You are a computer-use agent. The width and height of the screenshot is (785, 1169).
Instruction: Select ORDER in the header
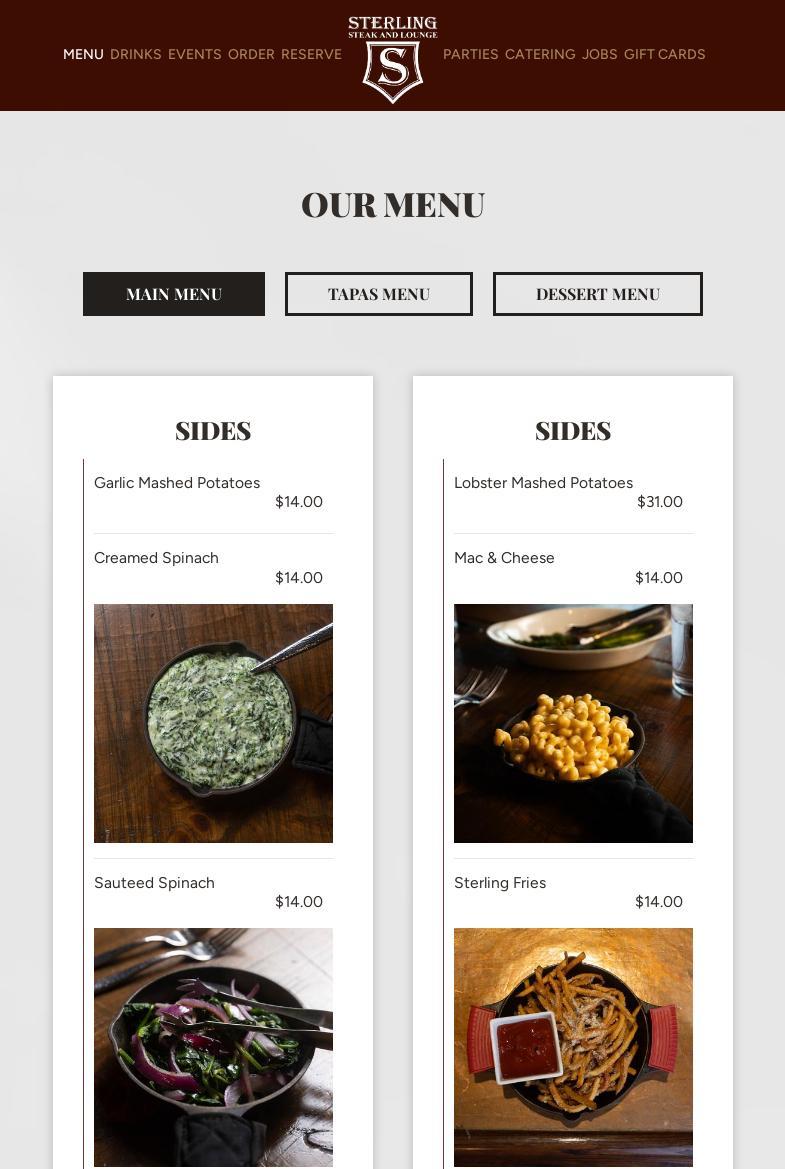[251, 54]
